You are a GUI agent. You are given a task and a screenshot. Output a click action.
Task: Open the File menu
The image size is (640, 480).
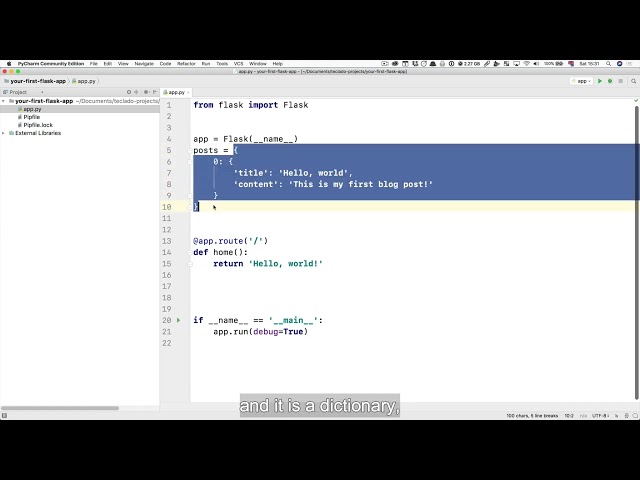pyautogui.click(x=93, y=64)
